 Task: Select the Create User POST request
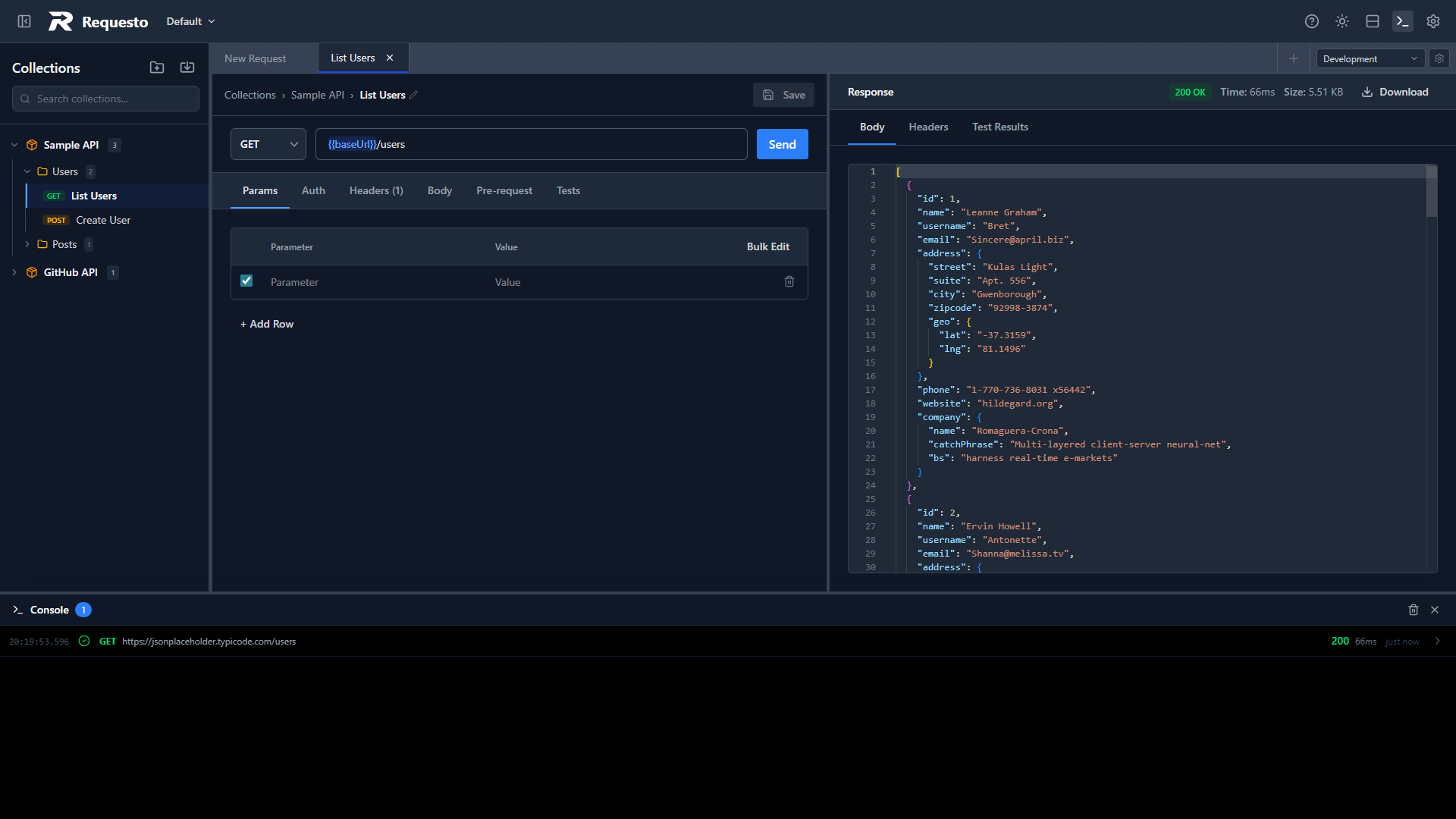118,220
